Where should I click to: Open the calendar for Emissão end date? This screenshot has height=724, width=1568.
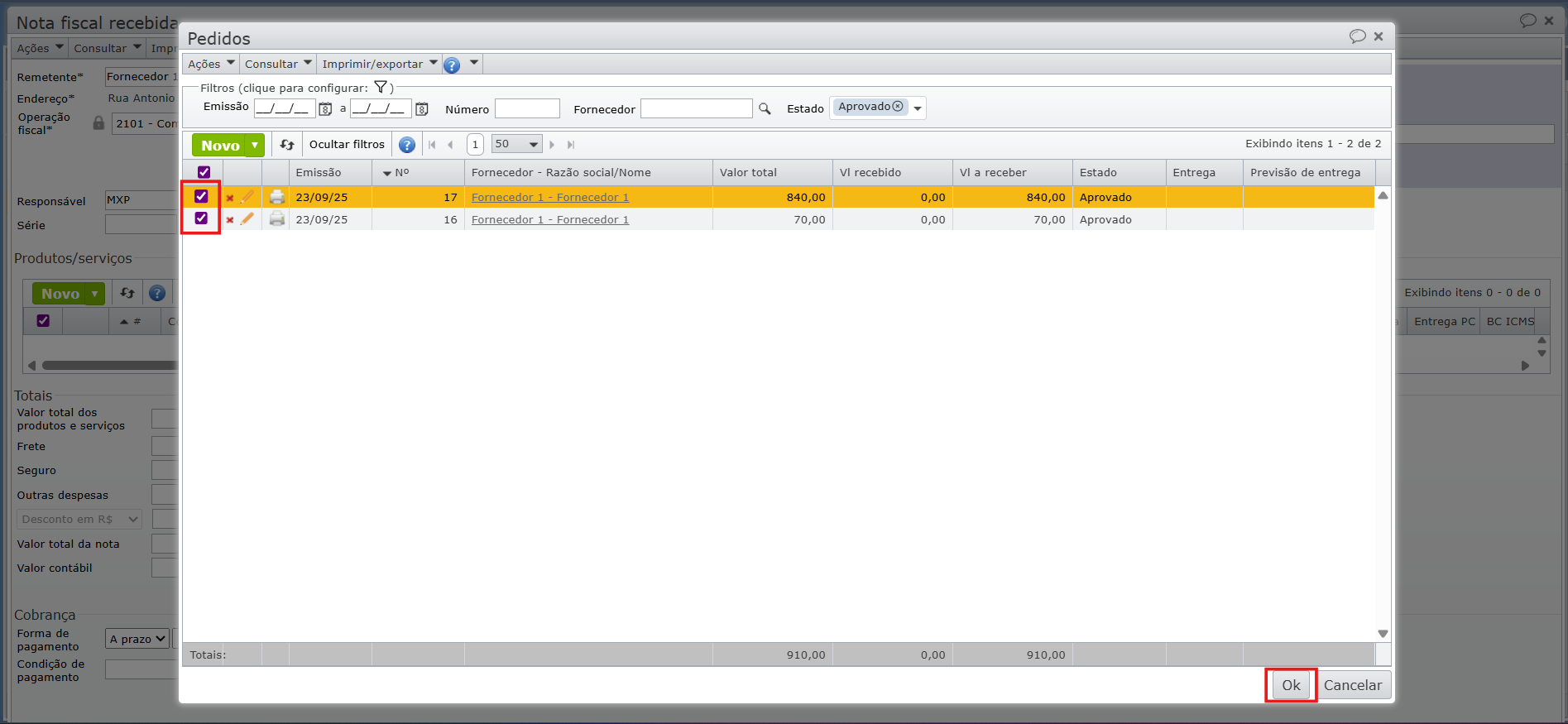click(422, 108)
